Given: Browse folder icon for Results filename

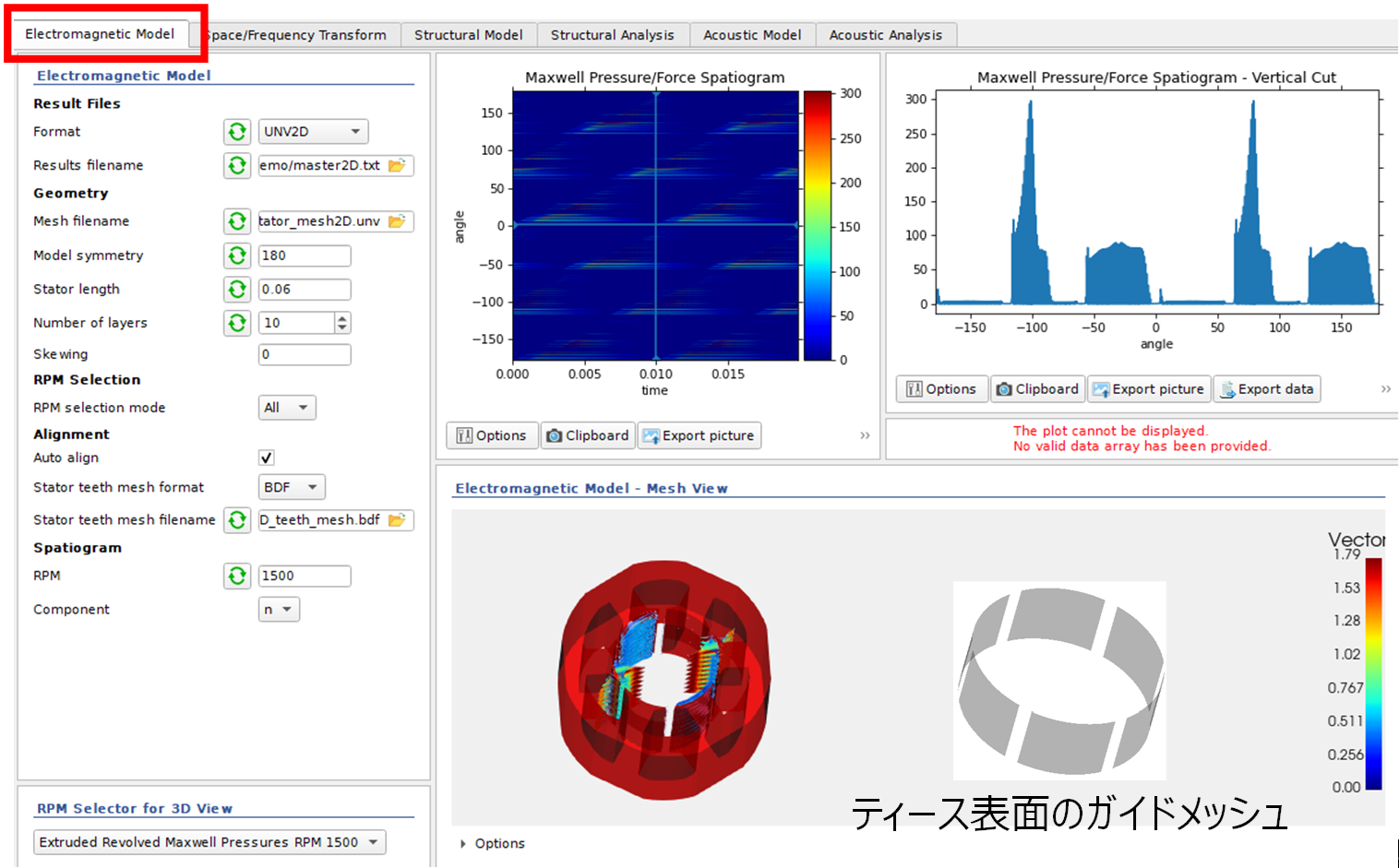Looking at the screenshot, I should click(x=397, y=165).
